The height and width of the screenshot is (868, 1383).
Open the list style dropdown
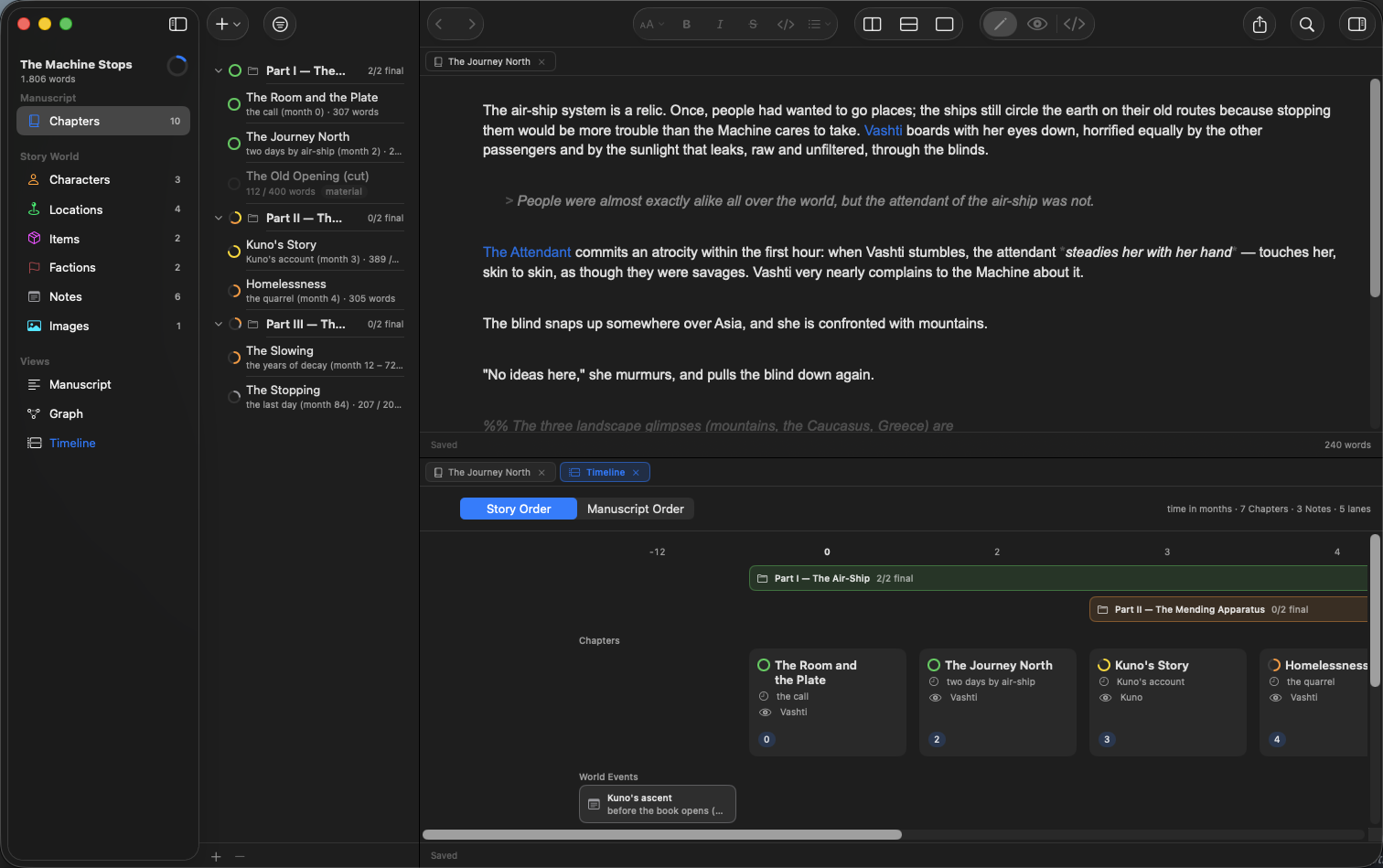pyautogui.click(x=820, y=25)
